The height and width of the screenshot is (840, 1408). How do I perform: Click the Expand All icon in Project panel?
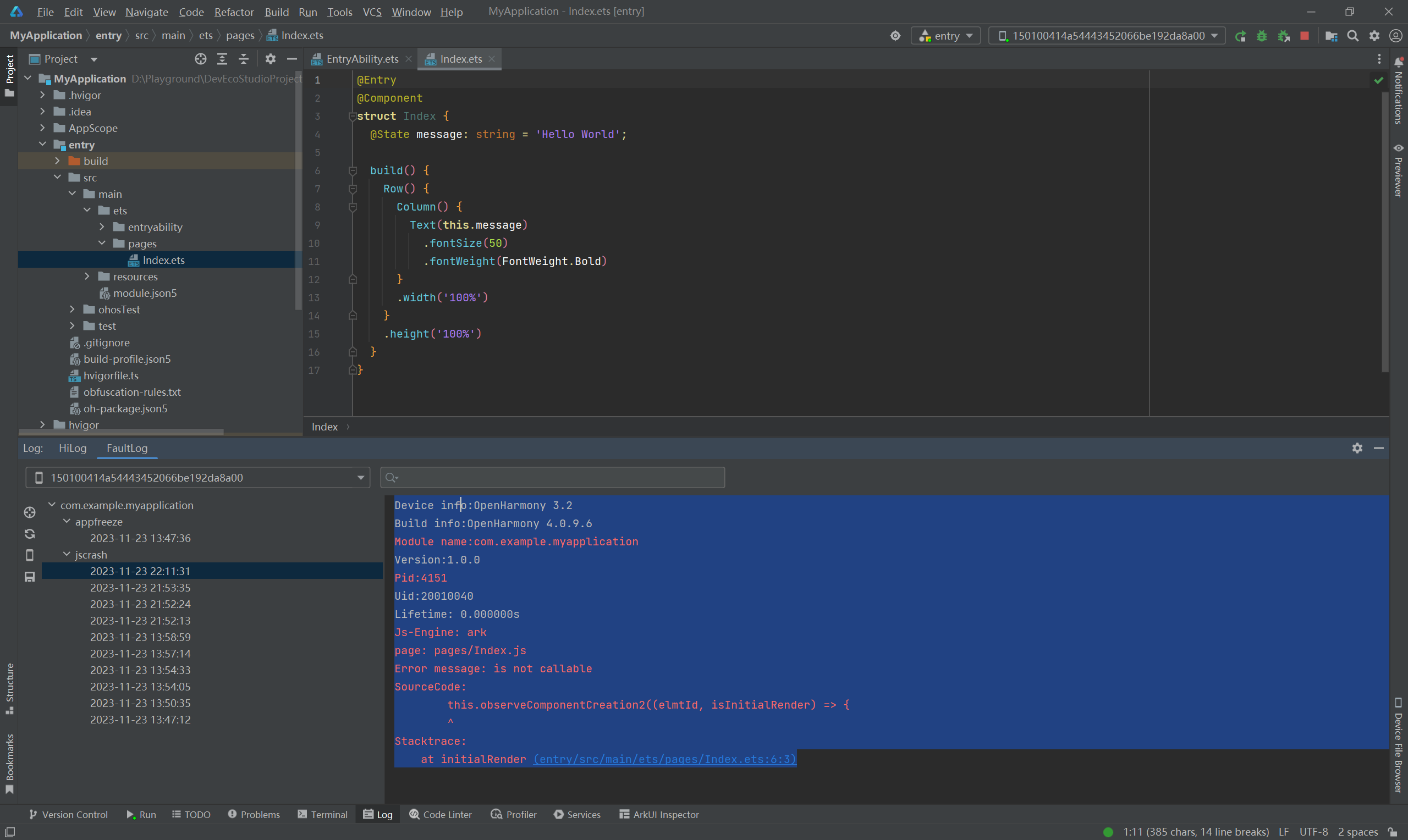(x=222, y=59)
